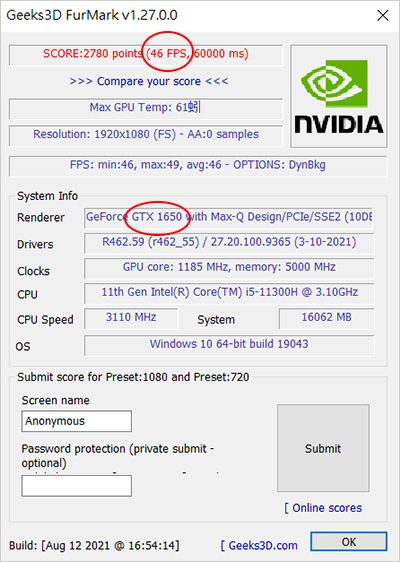400x562 pixels.
Task: Click the Resolution 1920x1080 field
Action: [146, 135]
